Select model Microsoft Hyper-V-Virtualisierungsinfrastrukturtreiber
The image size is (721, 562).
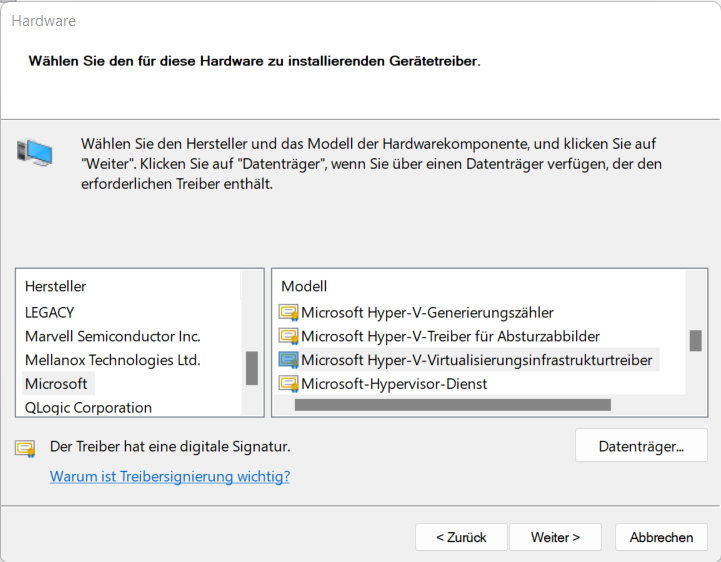[477, 360]
